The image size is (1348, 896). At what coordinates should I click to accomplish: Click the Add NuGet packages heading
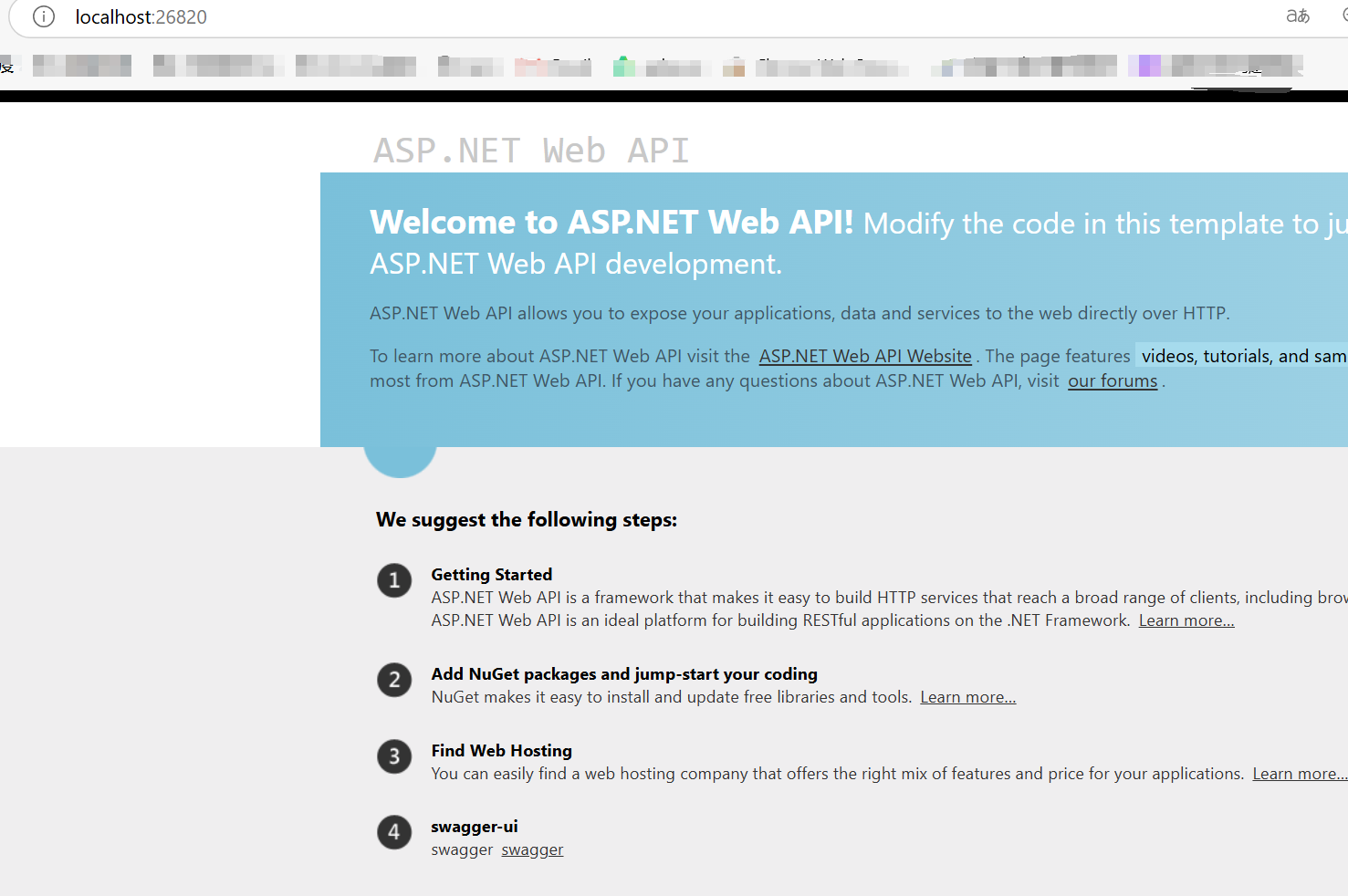coord(624,673)
